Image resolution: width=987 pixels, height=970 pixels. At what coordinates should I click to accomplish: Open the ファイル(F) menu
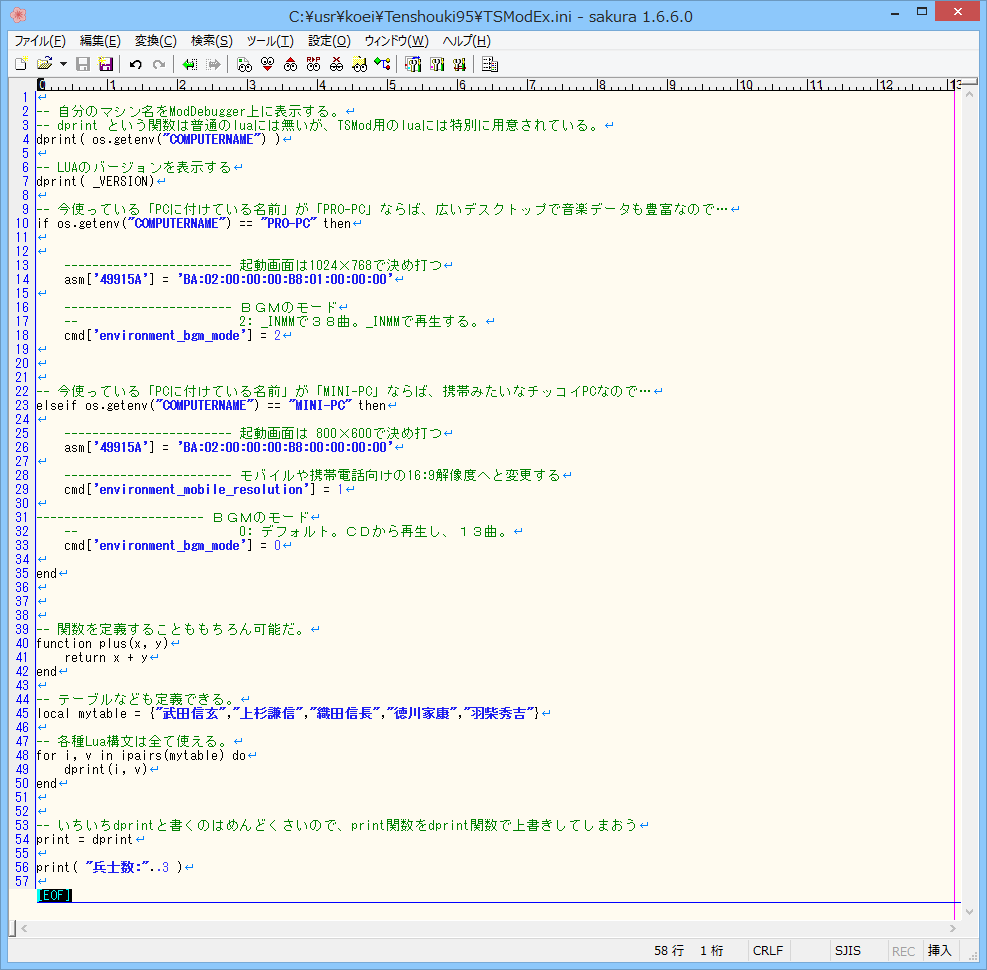[x=40, y=41]
